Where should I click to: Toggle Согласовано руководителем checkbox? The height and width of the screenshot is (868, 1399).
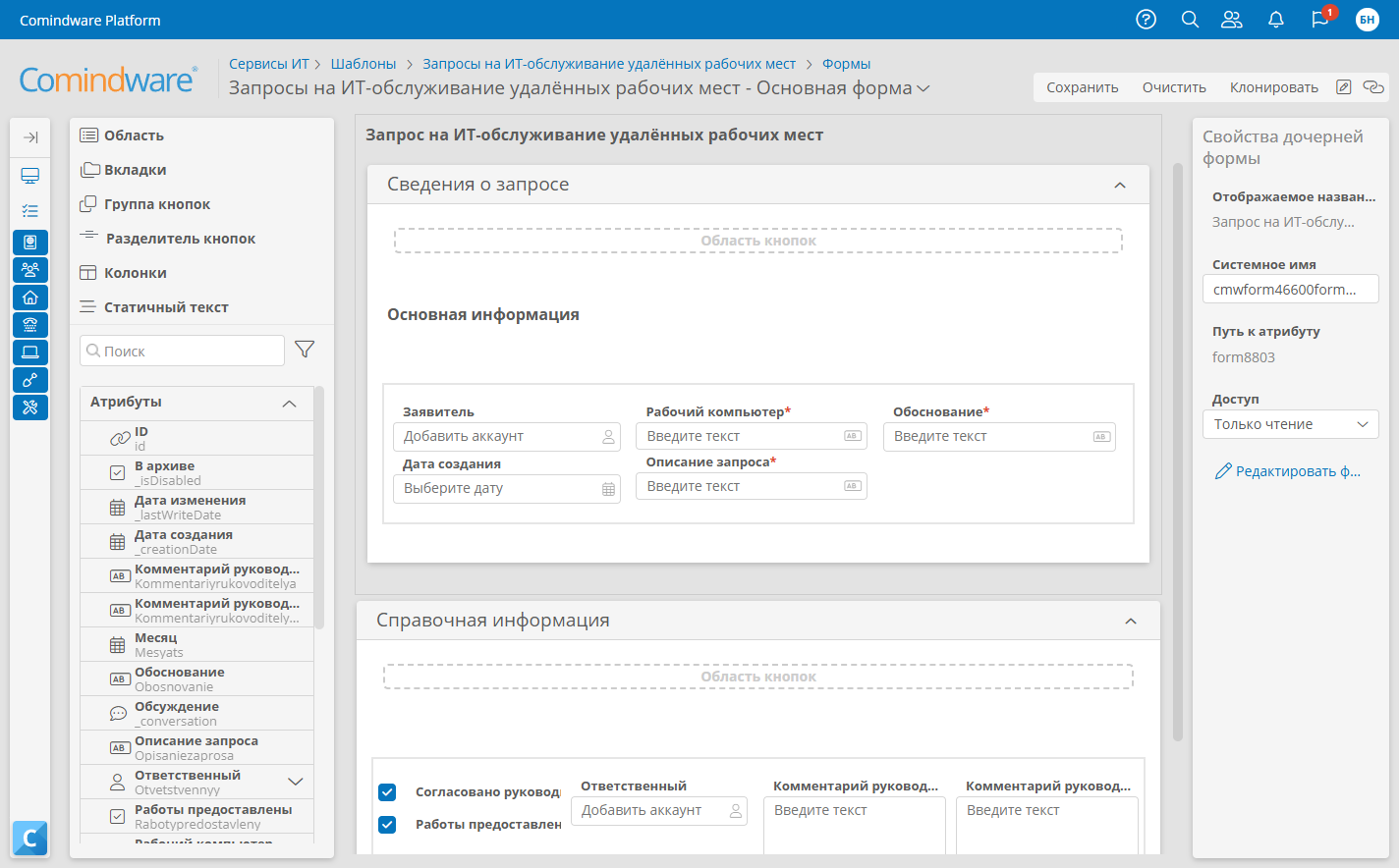pos(387,792)
